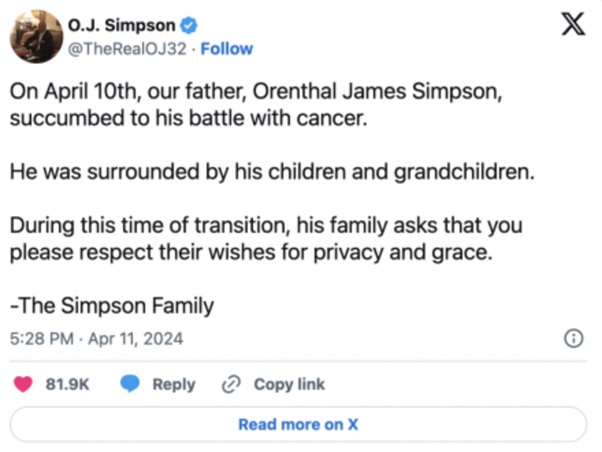Click the chain link copy icon
Viewport: 602px width, 452px height.
coord(232,384)
